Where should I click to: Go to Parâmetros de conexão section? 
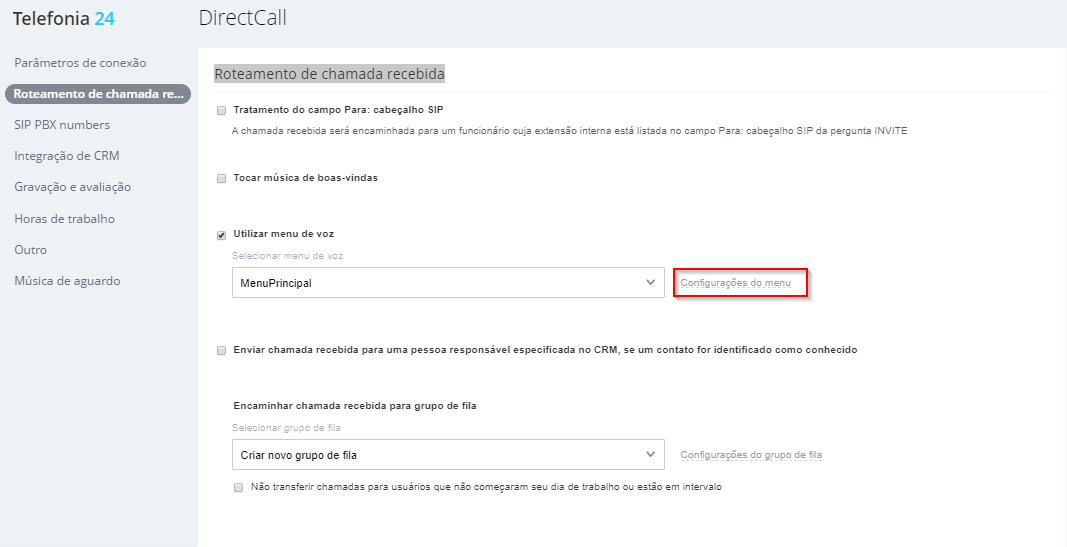(80, 63)
